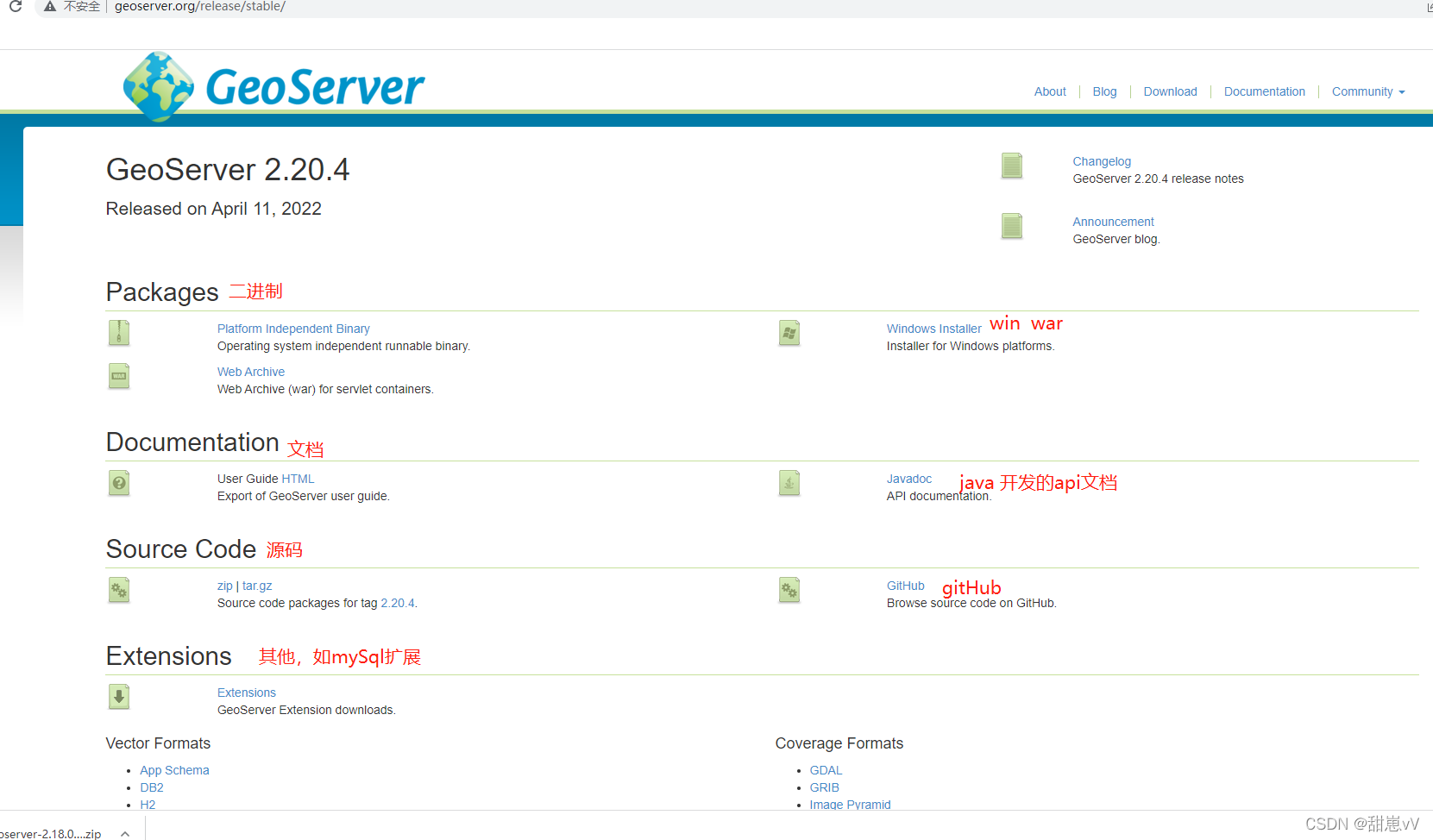Click 'GeoServer Extension downloads.' text
The height and width of the screenshot is (840, 1433).
(306, 710)
